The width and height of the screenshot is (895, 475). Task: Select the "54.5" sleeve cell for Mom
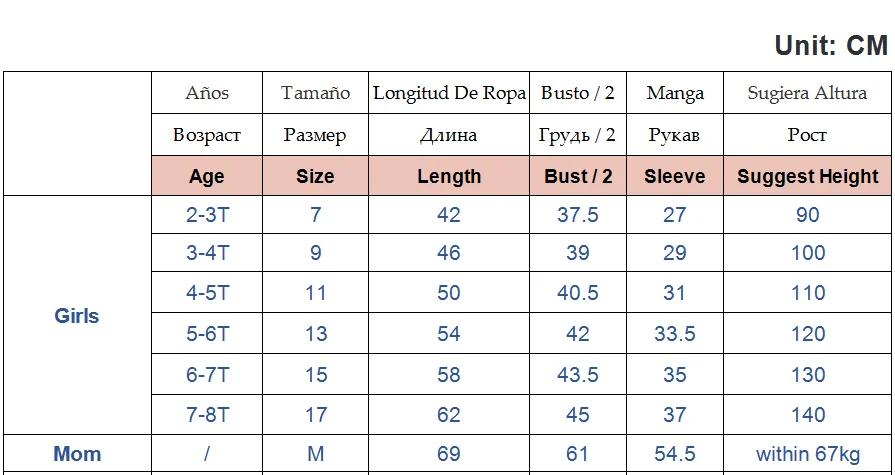pyautogui.click(x=674, y=454)
